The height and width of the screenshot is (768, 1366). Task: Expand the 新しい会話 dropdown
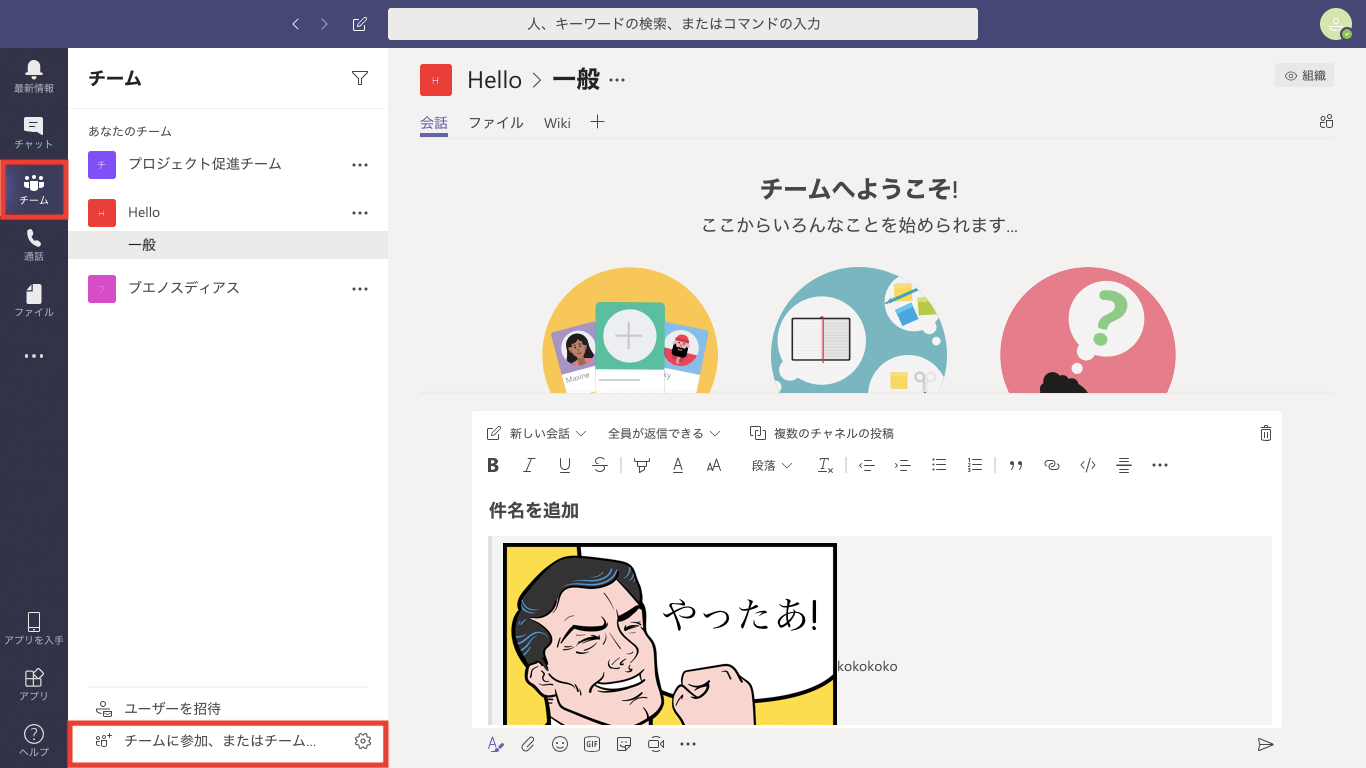click(537, 433)
